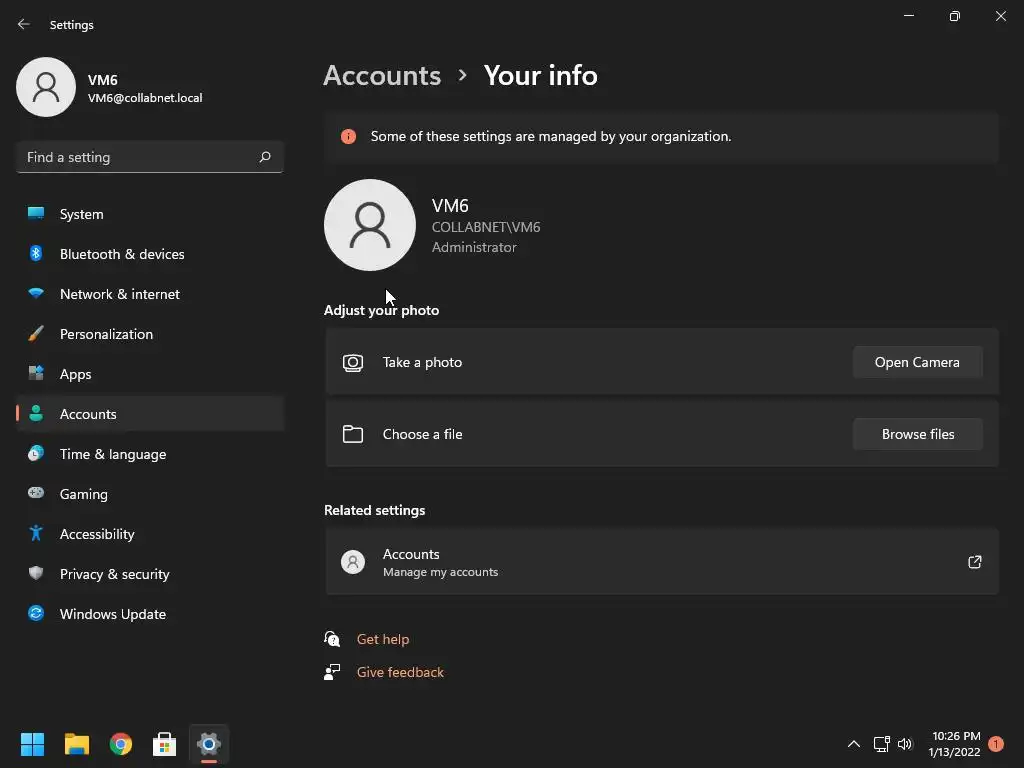This screenshot has height=768, width=1024.
Task: Open Chrome from the taskbar
Action: click(121, 744)
